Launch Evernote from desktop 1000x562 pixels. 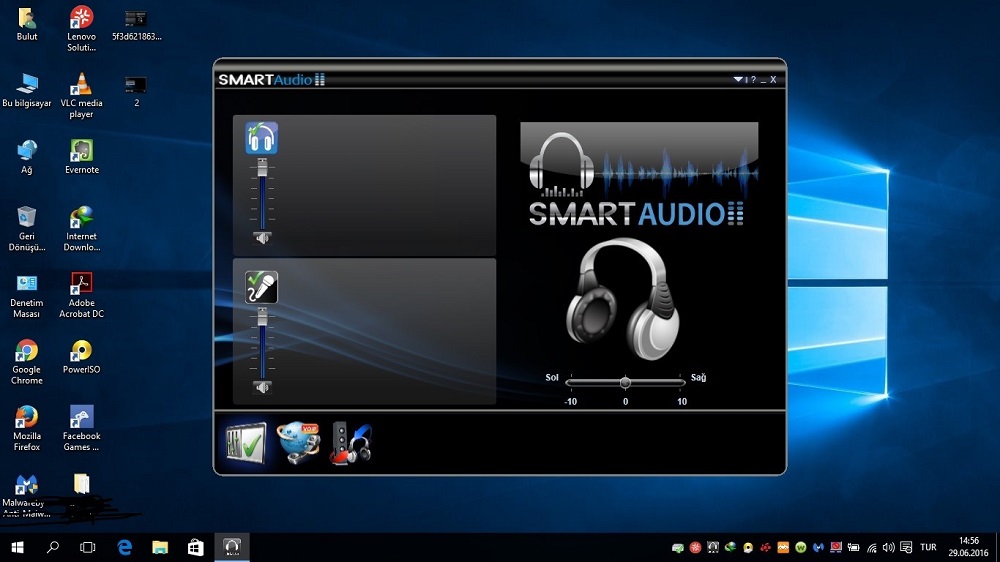tap(82, 157)
